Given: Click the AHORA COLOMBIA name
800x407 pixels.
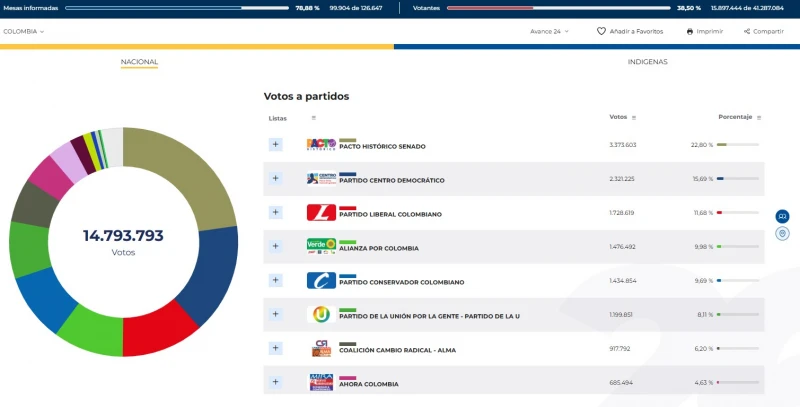Looking at the screenshot, I should click(x=368, y=385).
